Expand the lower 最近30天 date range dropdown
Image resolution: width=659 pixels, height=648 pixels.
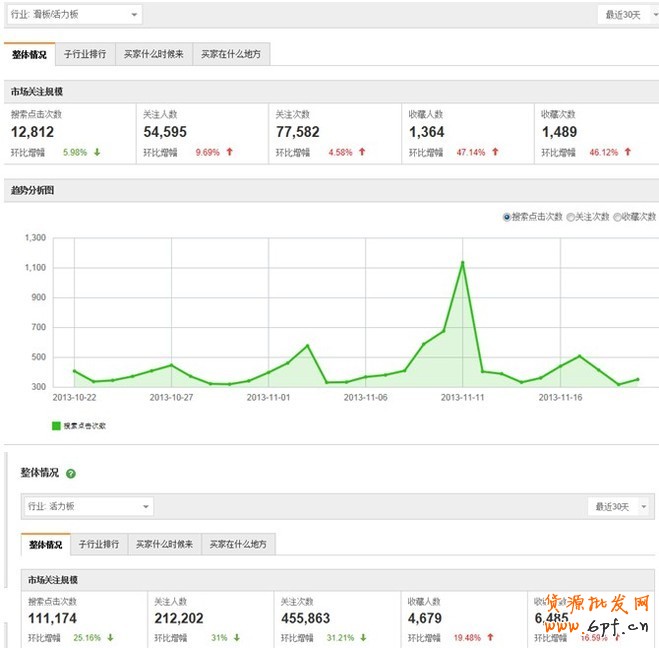coord(620,507)
